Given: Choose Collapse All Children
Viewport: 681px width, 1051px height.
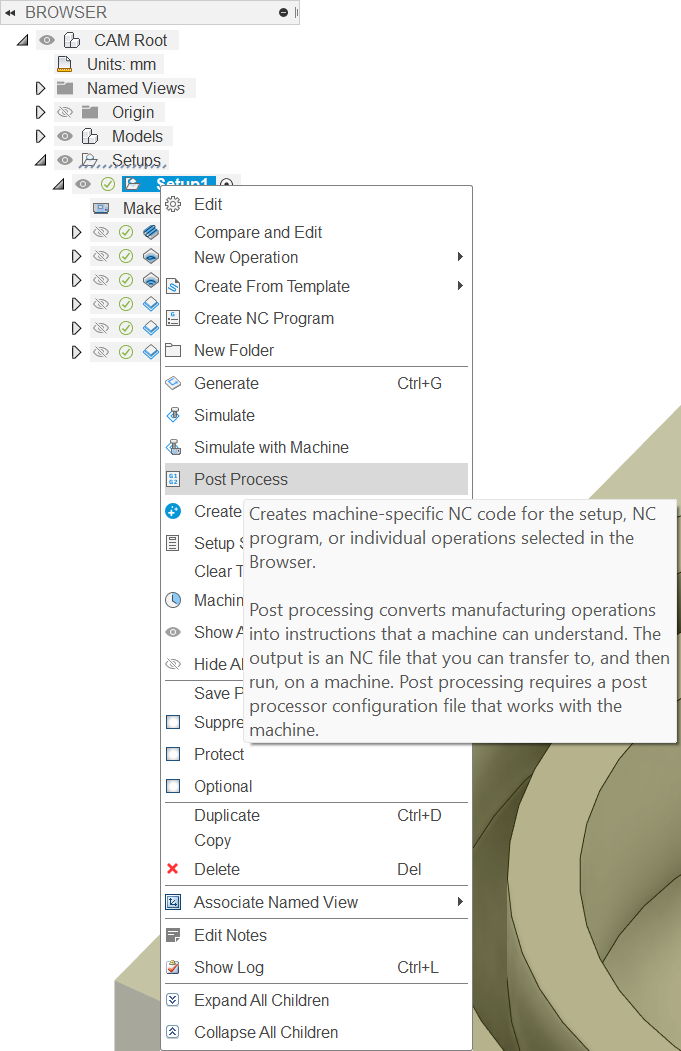Looking at the screenshot, I should [266, 1032].
